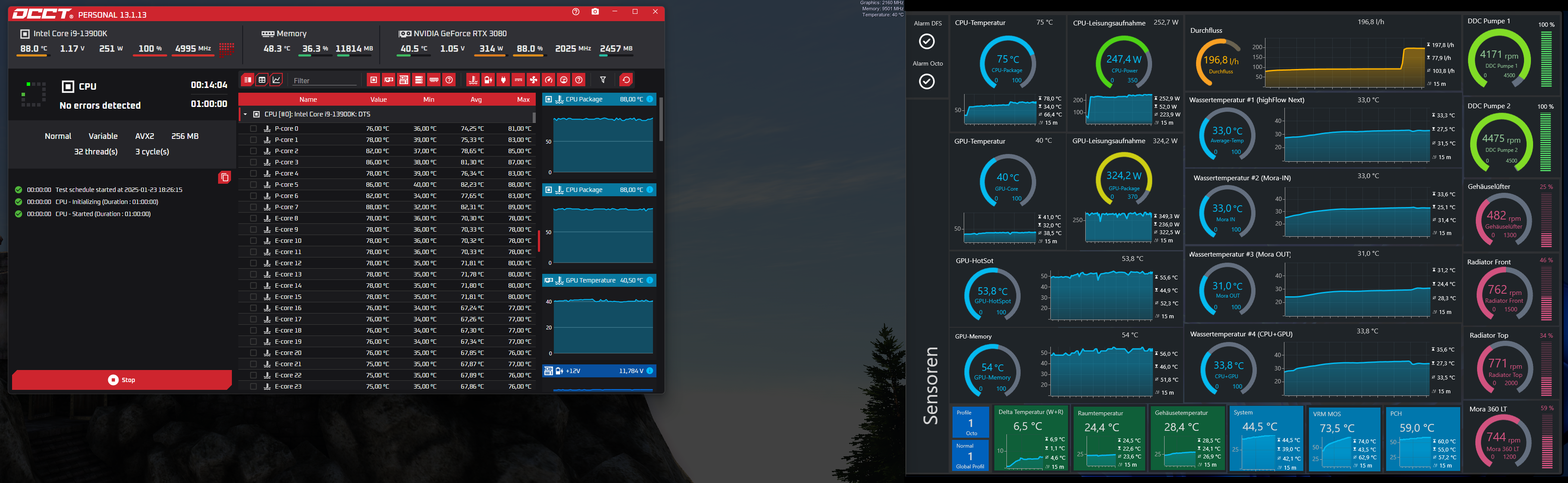Click the power plug sensor filter icon
1568x483 pixels.
(503, 80)
